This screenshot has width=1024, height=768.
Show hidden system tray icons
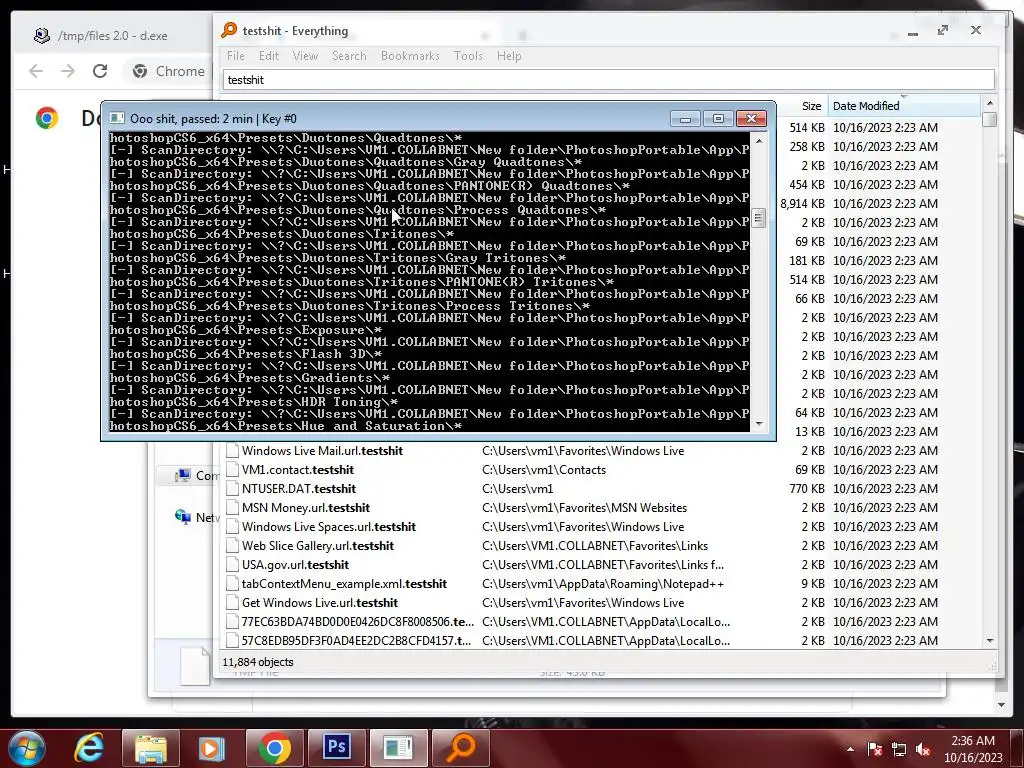pyautogui.click(x=850, y=749)
